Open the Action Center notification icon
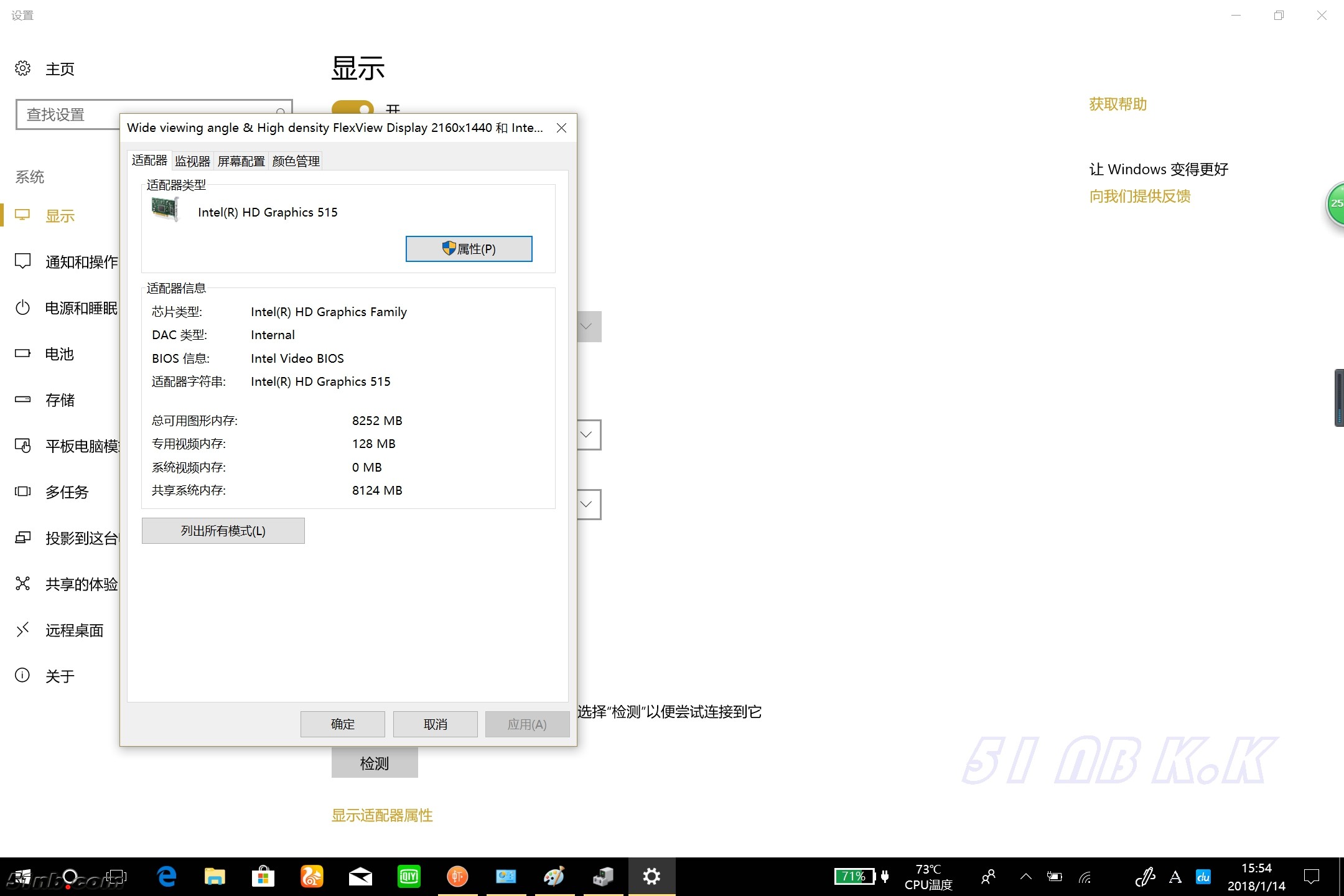This screenshot has height=896, width=1344. point(1312,877)
